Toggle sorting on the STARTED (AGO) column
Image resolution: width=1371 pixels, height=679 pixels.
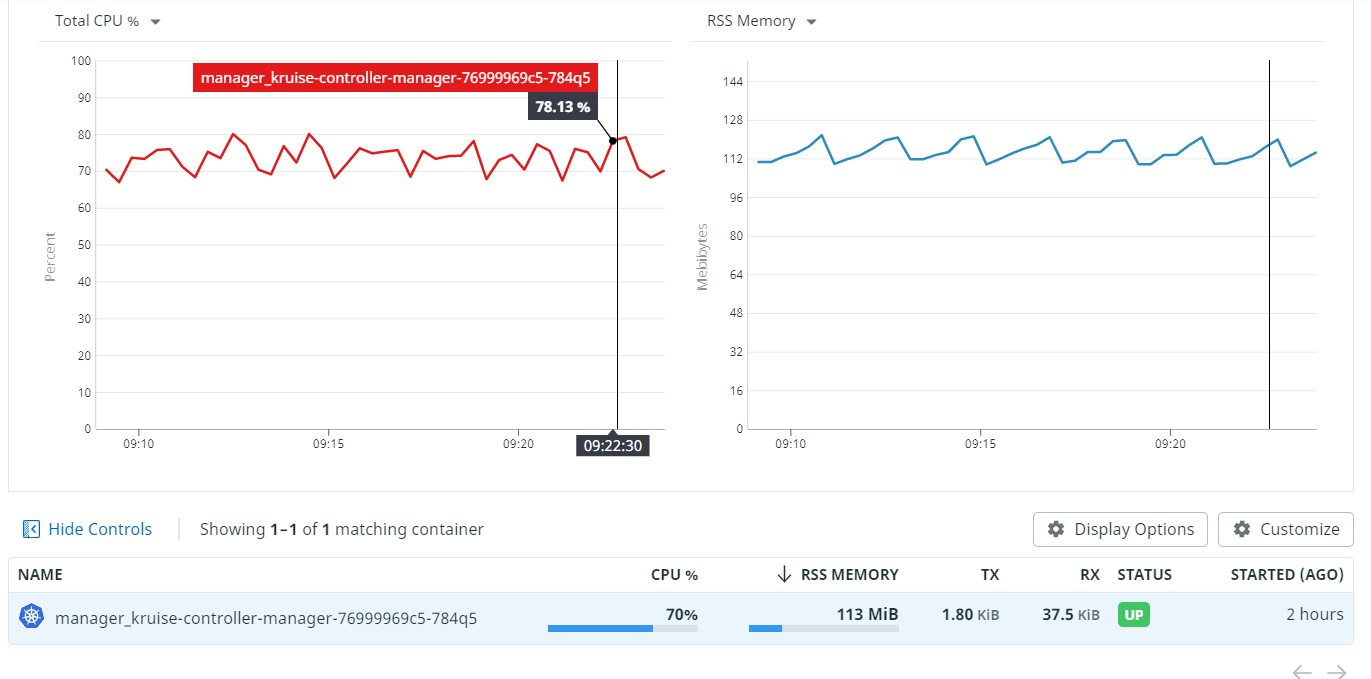click(1286, 574)
